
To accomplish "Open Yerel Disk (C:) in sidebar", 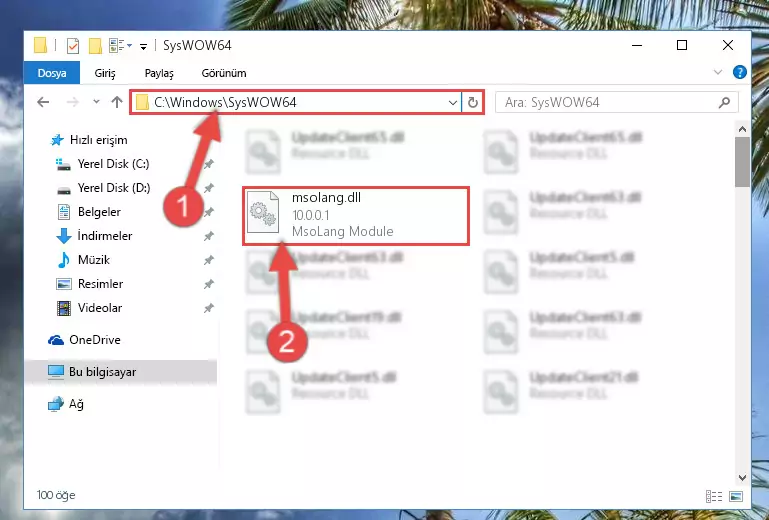I will coord(113,164).
